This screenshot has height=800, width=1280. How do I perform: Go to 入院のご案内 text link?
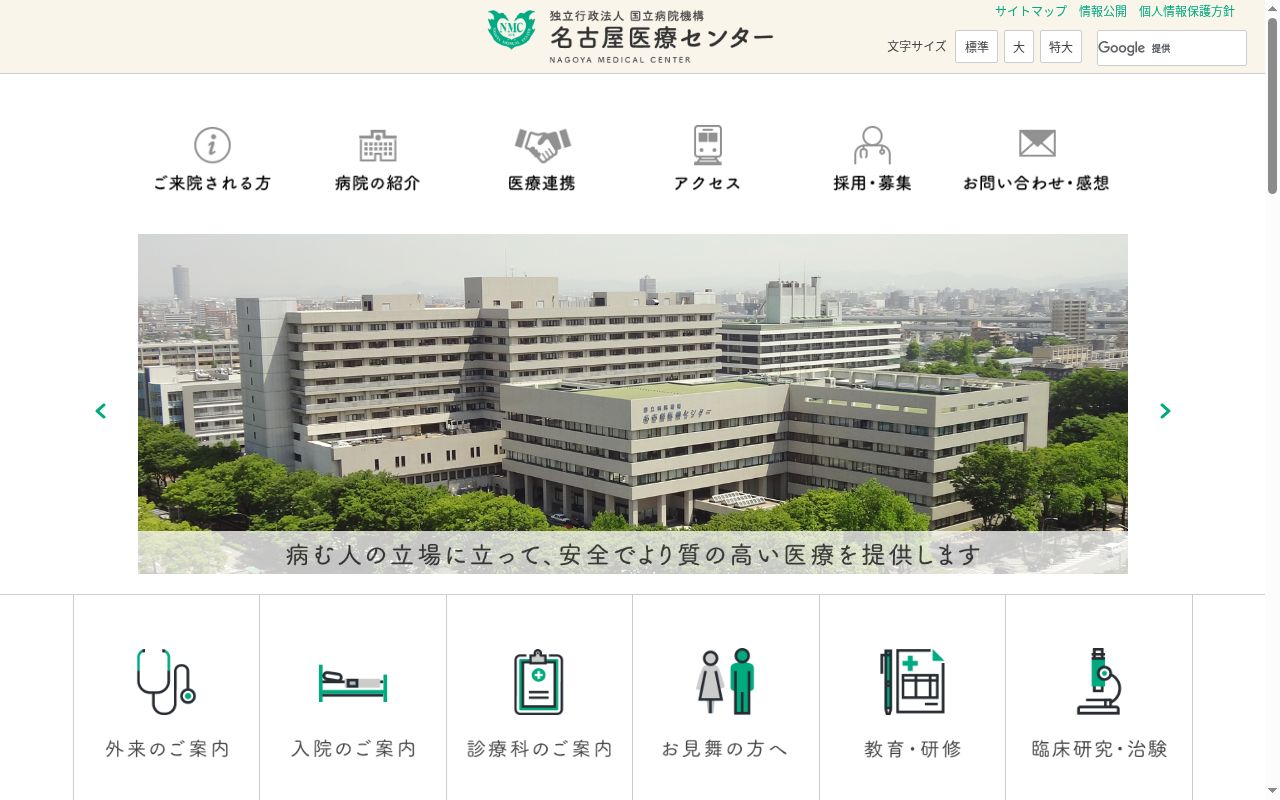(x=354, y=749)
